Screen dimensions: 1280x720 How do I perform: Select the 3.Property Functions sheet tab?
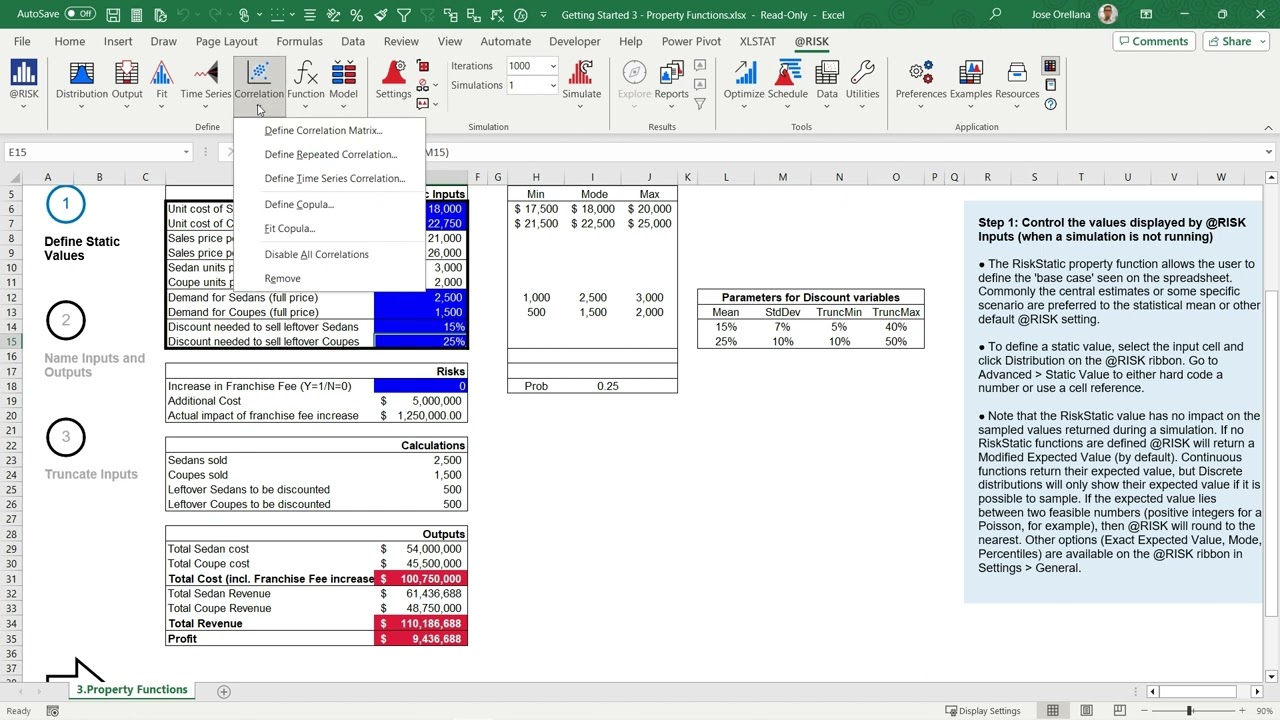click(x=132, y=690)
